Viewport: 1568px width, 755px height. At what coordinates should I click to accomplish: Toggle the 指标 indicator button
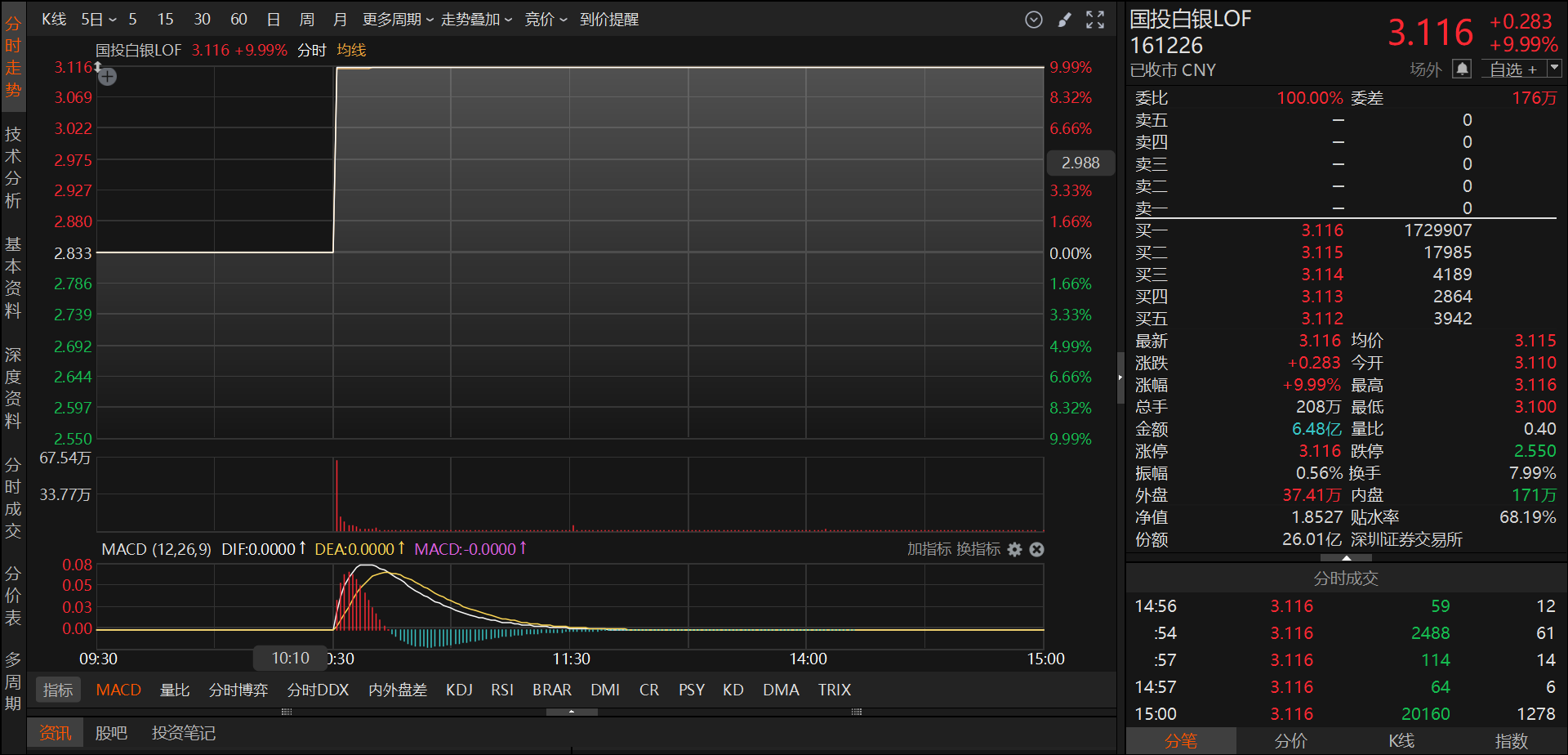pos(58,690)
